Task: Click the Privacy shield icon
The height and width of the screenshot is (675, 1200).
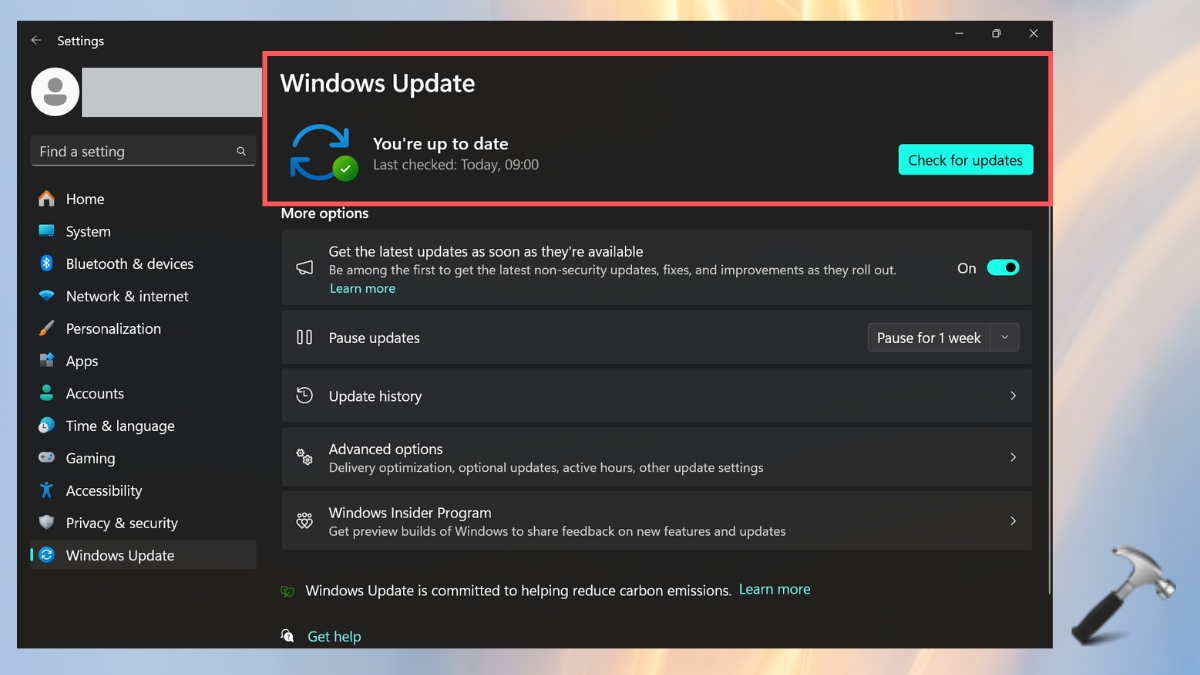Action: click(46, 522)
